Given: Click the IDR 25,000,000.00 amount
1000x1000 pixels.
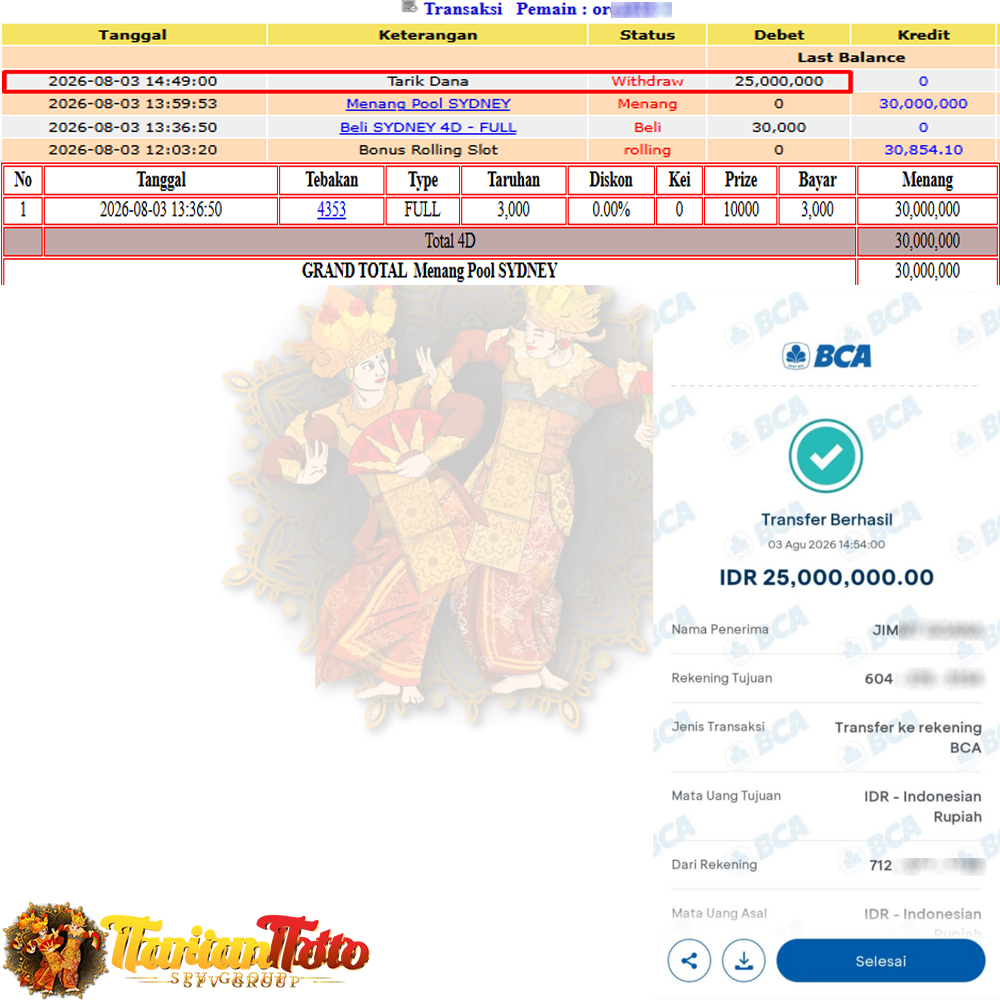Looking at the screenshot, I should point(827,577).
